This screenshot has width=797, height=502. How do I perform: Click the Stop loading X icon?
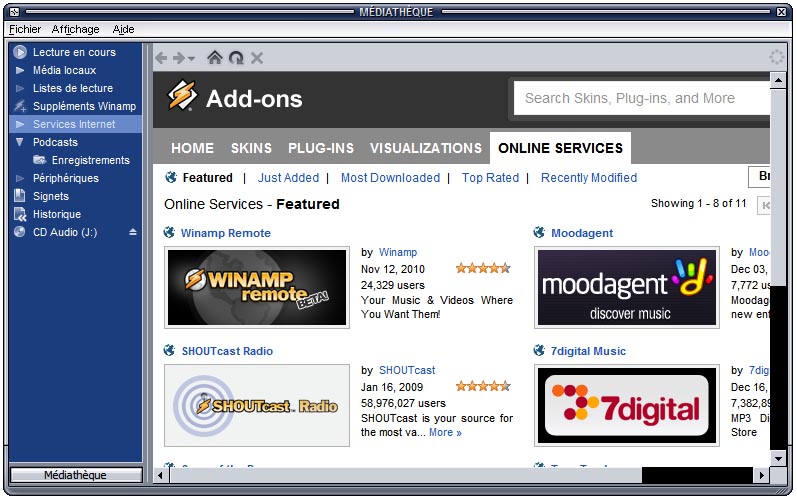click(x=257, y=58)
